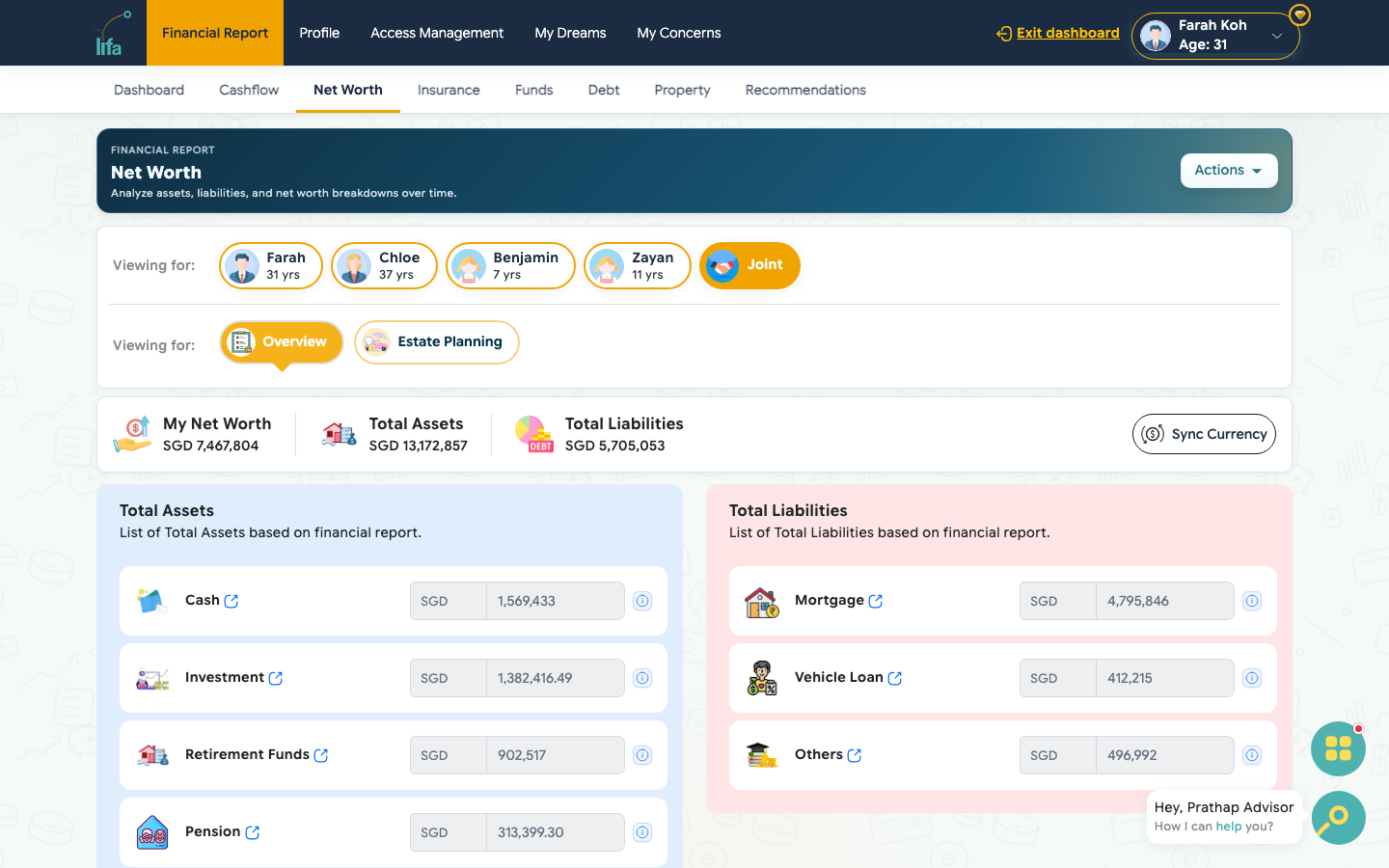Open the Vehicle Loan external link icon
1389x868 pixels.
click(895, 678)
